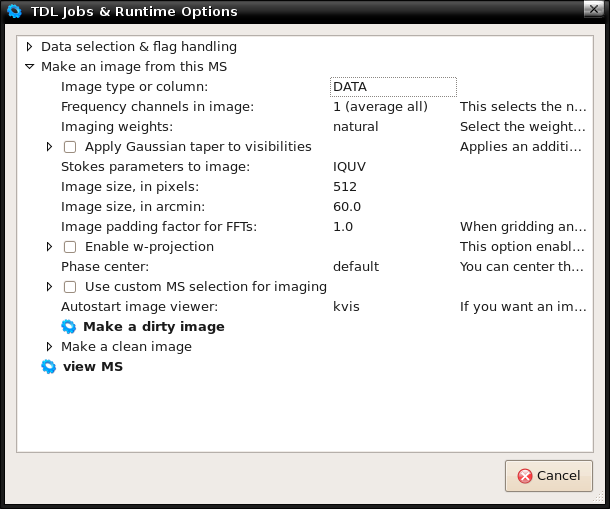Expand the w-projection options arrow
Image resolution: width=610 pixels, height=509 pixels.
click(49, 247)
